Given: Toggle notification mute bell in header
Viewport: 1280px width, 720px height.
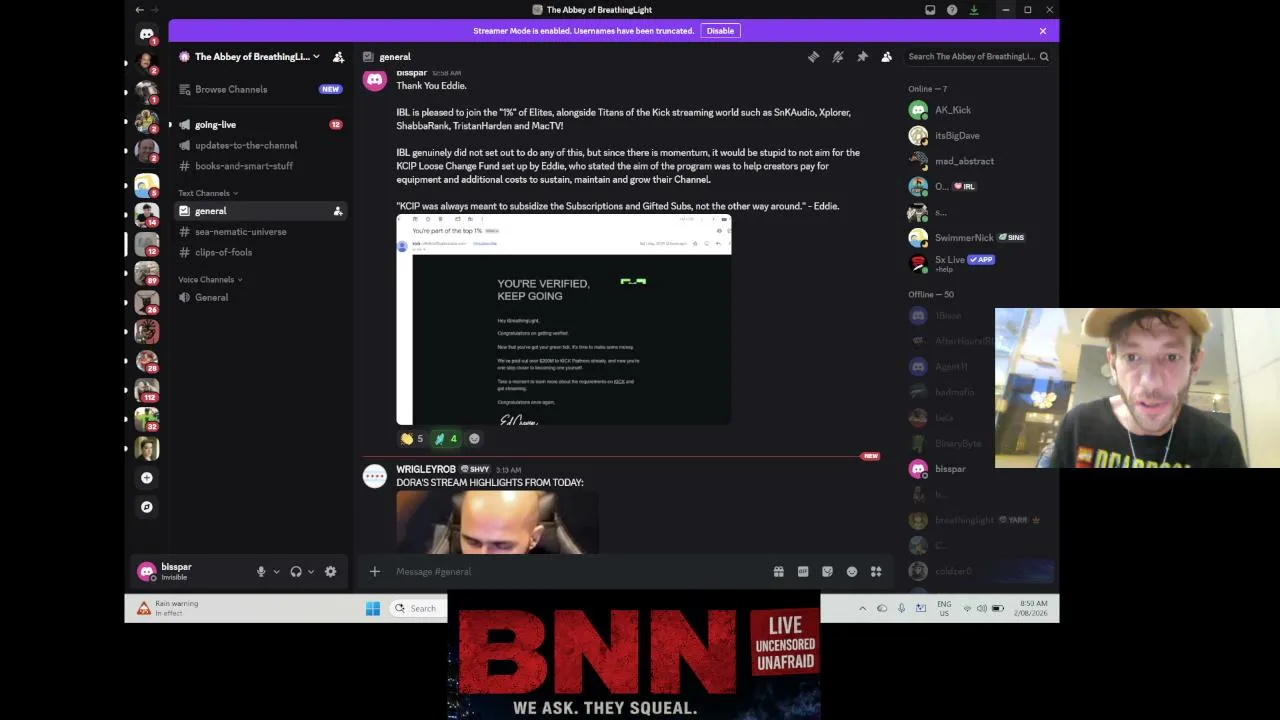Looking at the screenshot, I should point(838,57).
